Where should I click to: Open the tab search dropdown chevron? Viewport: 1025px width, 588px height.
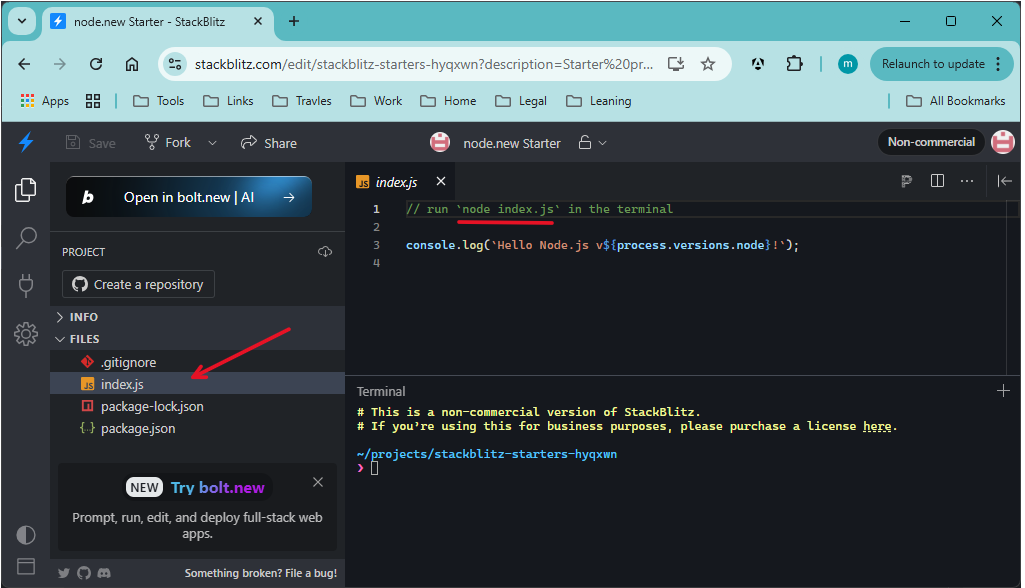pyautogui.click(x=22, y=21)
